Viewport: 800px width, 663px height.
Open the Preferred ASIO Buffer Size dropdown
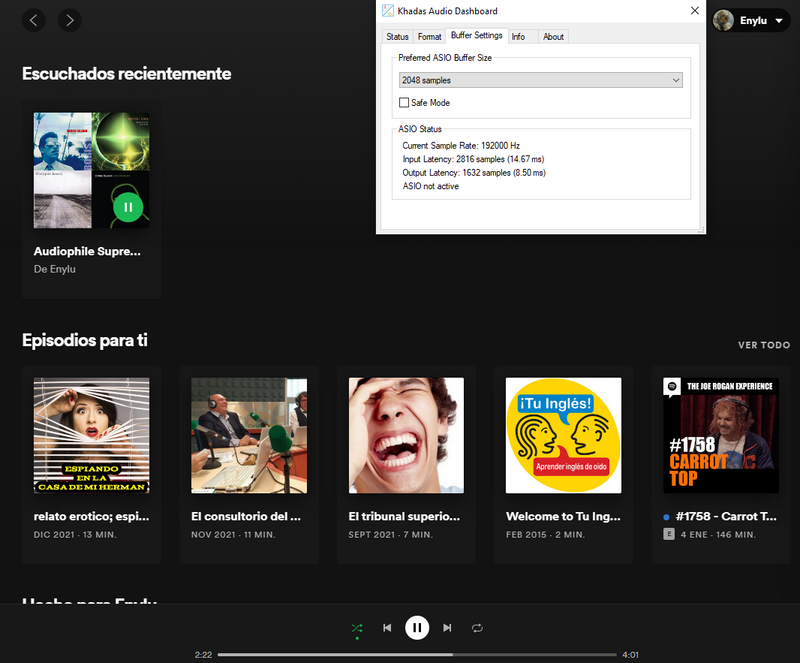[540, 80]
